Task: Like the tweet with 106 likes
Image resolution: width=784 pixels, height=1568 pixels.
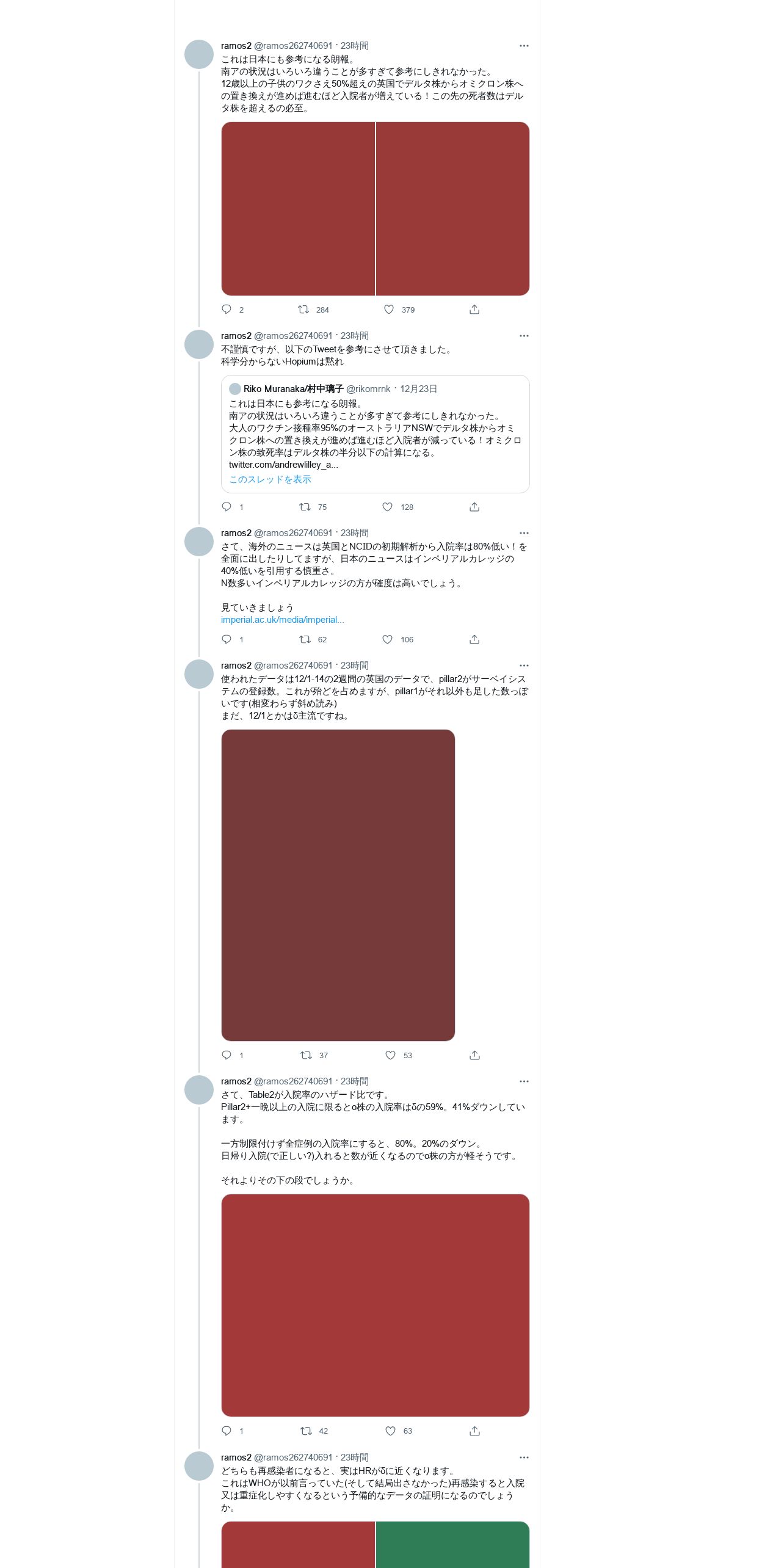Action: tap(387, 639)
